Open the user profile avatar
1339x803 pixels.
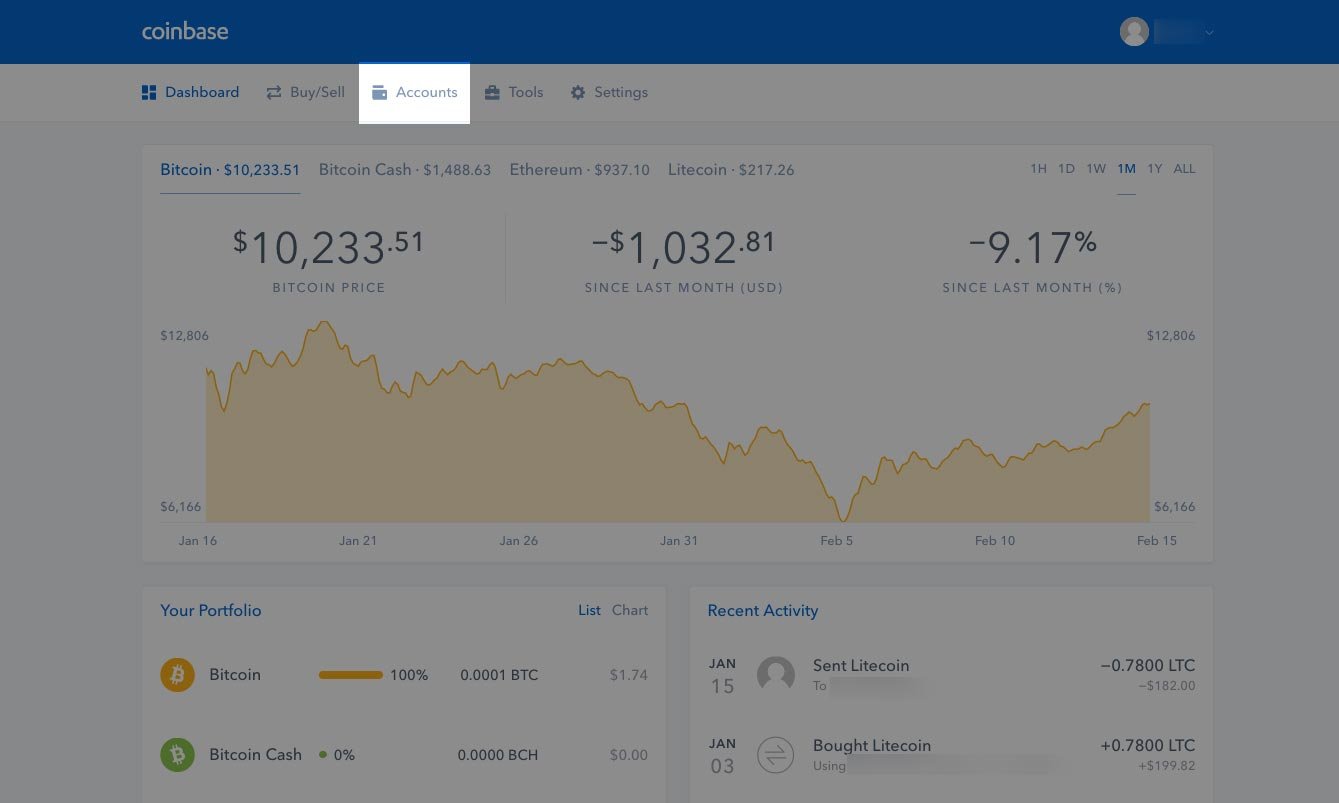point(1134,31)
